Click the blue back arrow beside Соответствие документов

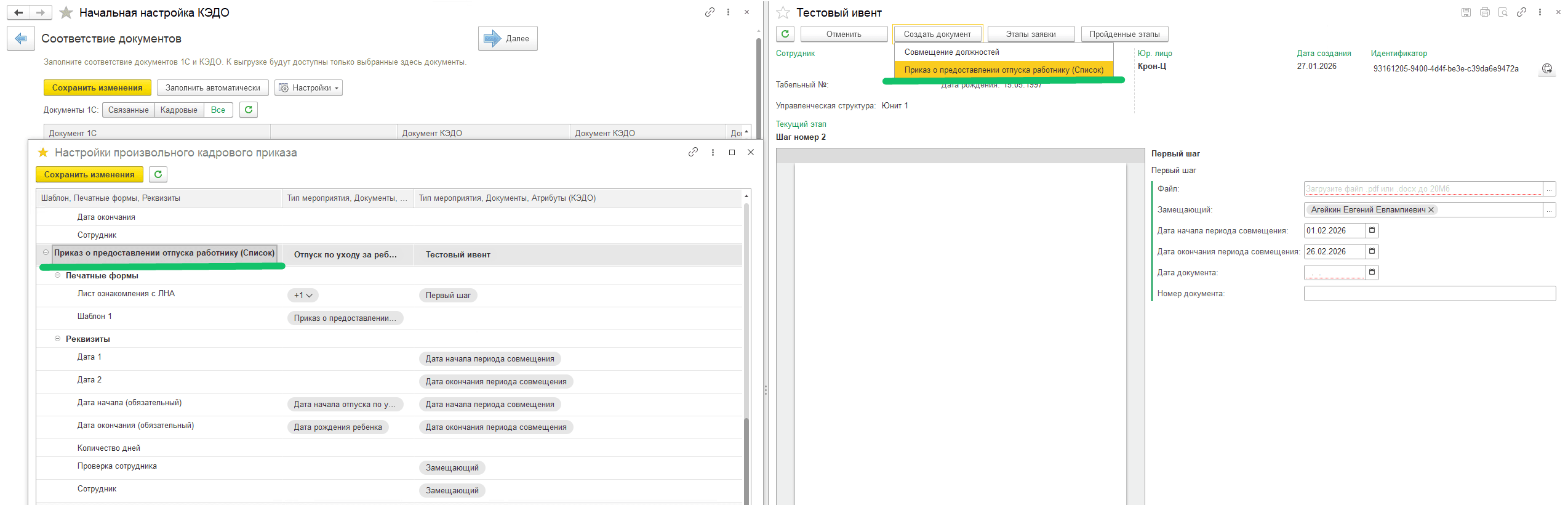(x=21, y=39)
